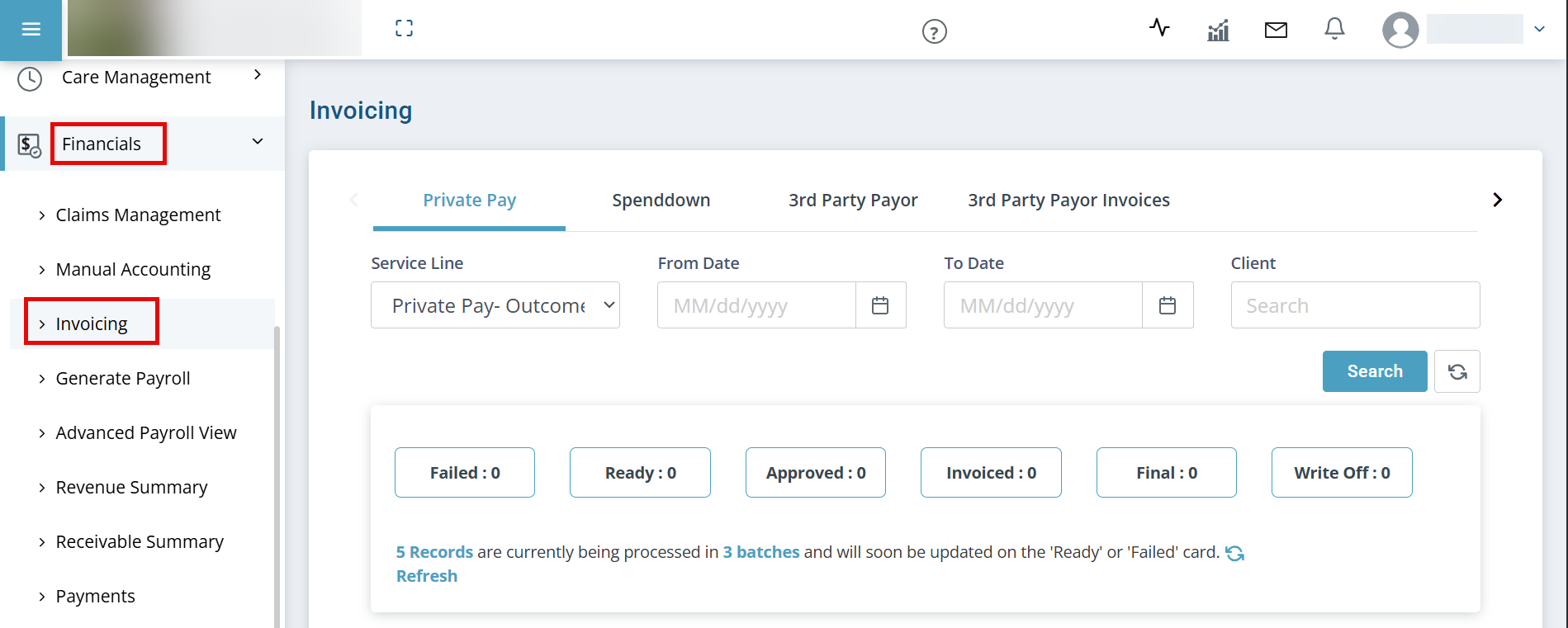This screenshot has height=628, width=1568.
Task: Click the hamburger menu icon
Action: pyautogui.click(x=31, y=30)
